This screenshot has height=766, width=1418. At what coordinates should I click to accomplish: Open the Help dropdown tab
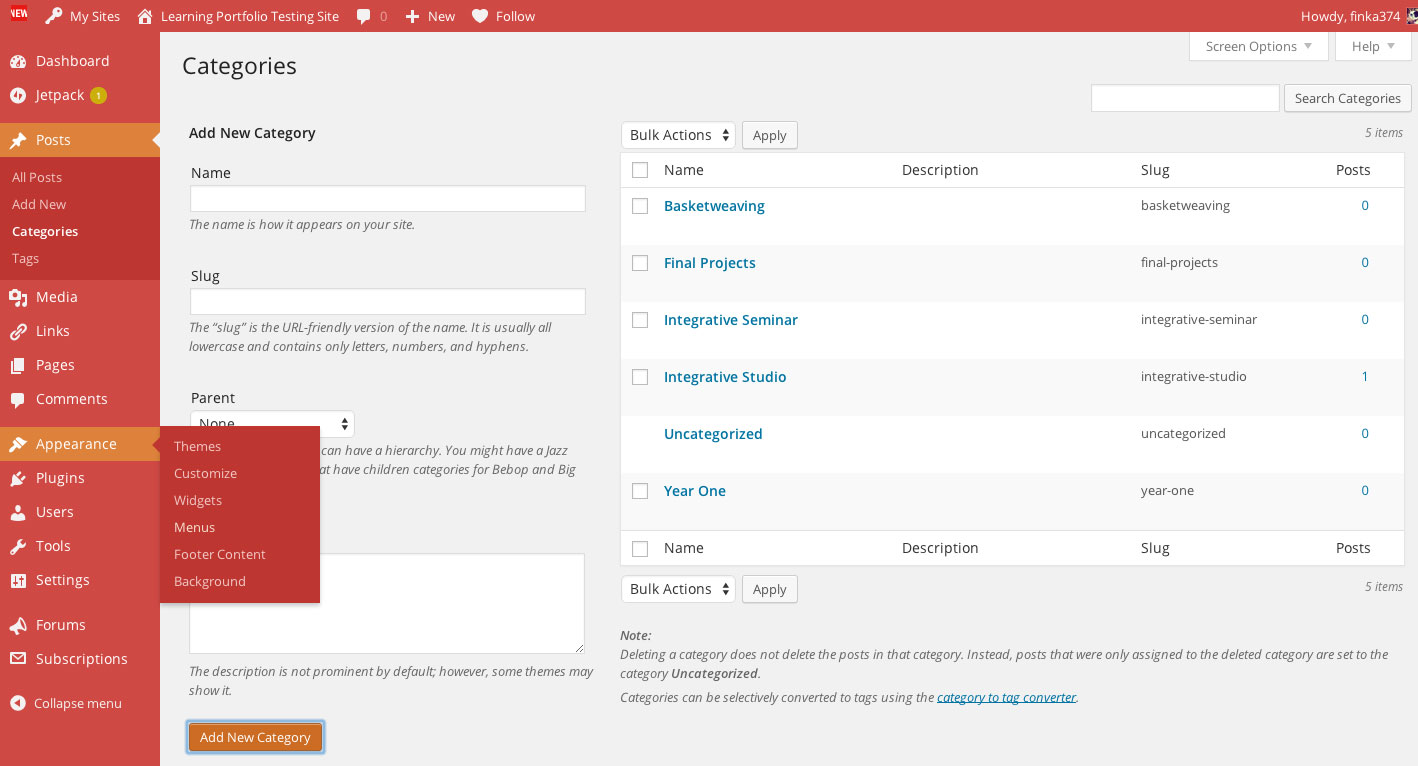point(1372,46)
